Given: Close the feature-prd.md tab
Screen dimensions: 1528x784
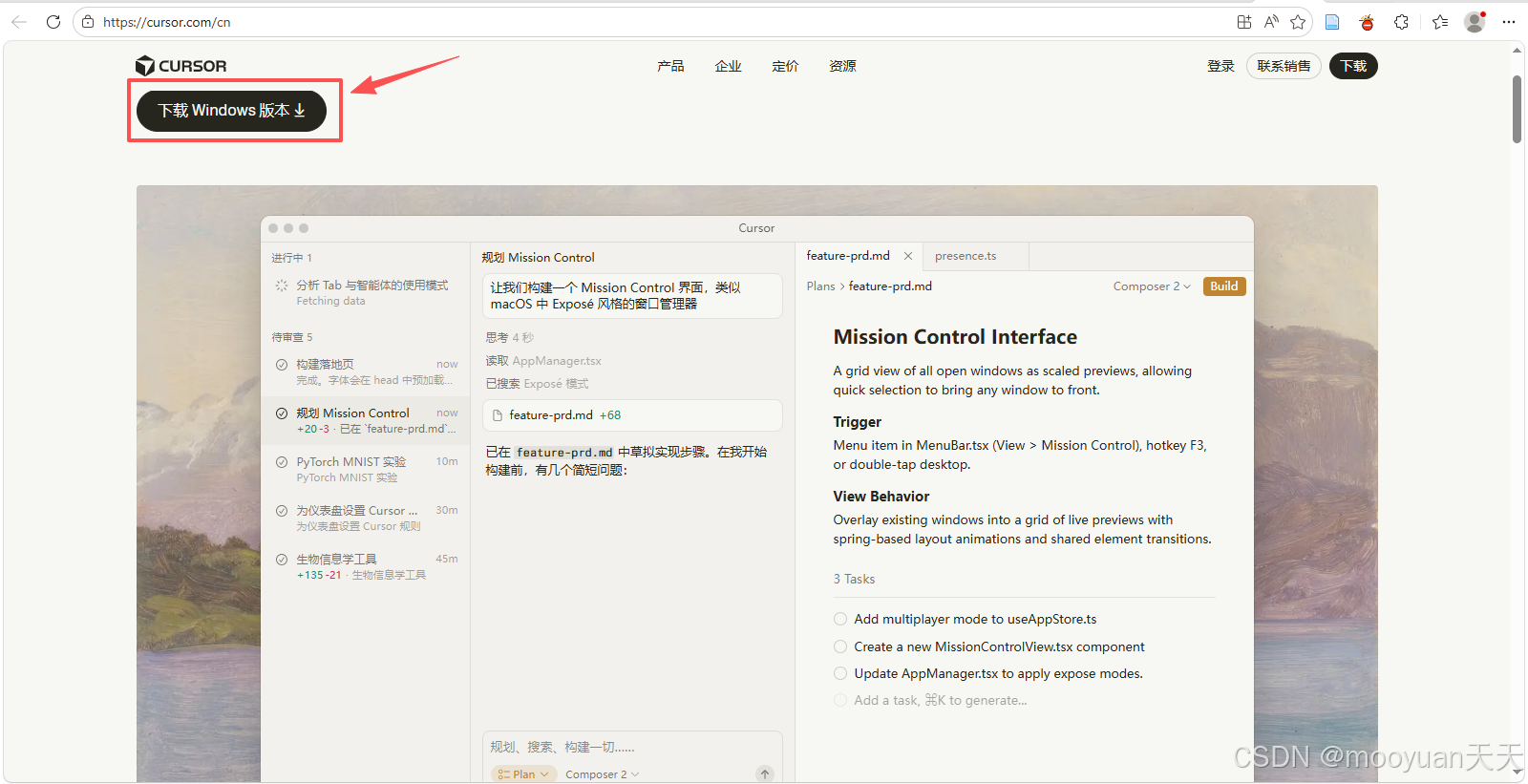Looking at the screenshot, I should click(908, 256).
